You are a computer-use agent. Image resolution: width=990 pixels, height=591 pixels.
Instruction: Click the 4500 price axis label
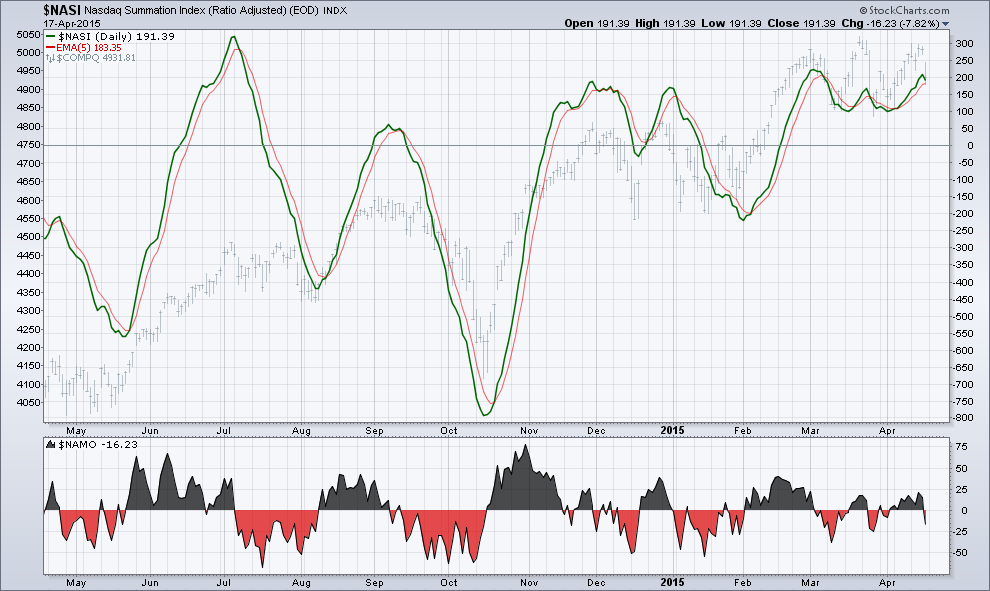tap(28, 237)
